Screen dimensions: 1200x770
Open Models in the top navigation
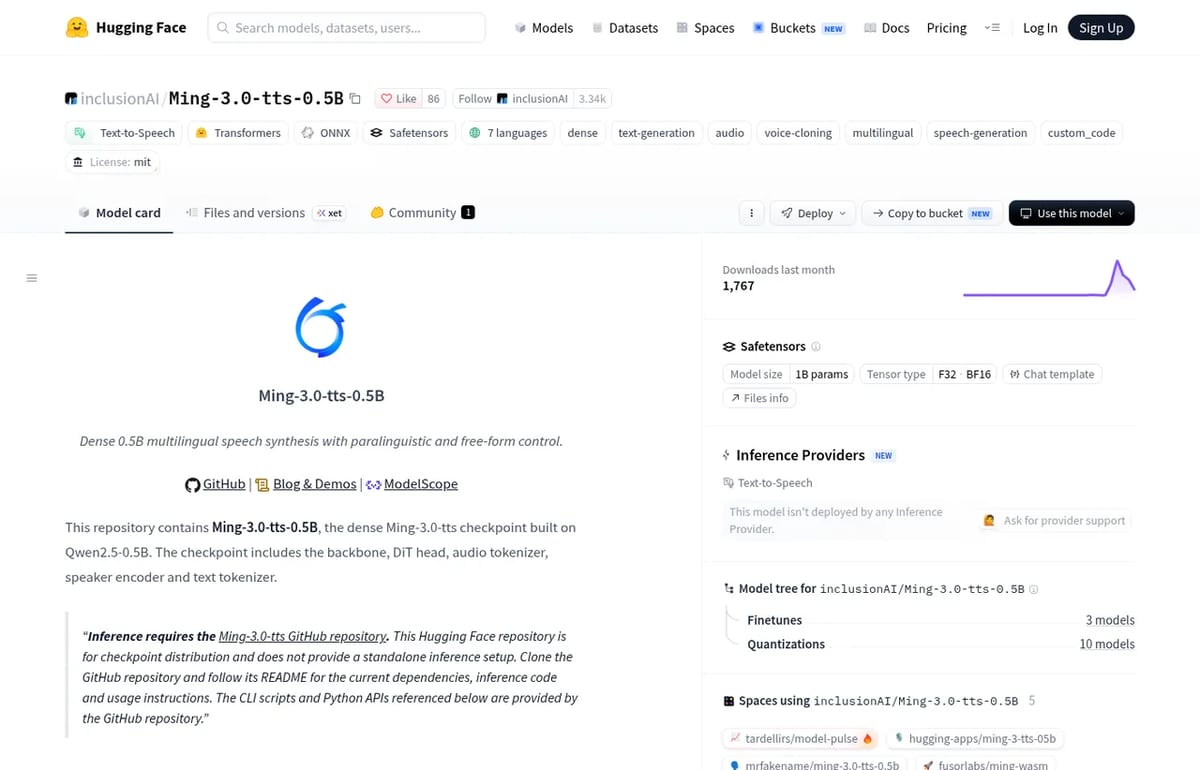click(x=543, y=28)
